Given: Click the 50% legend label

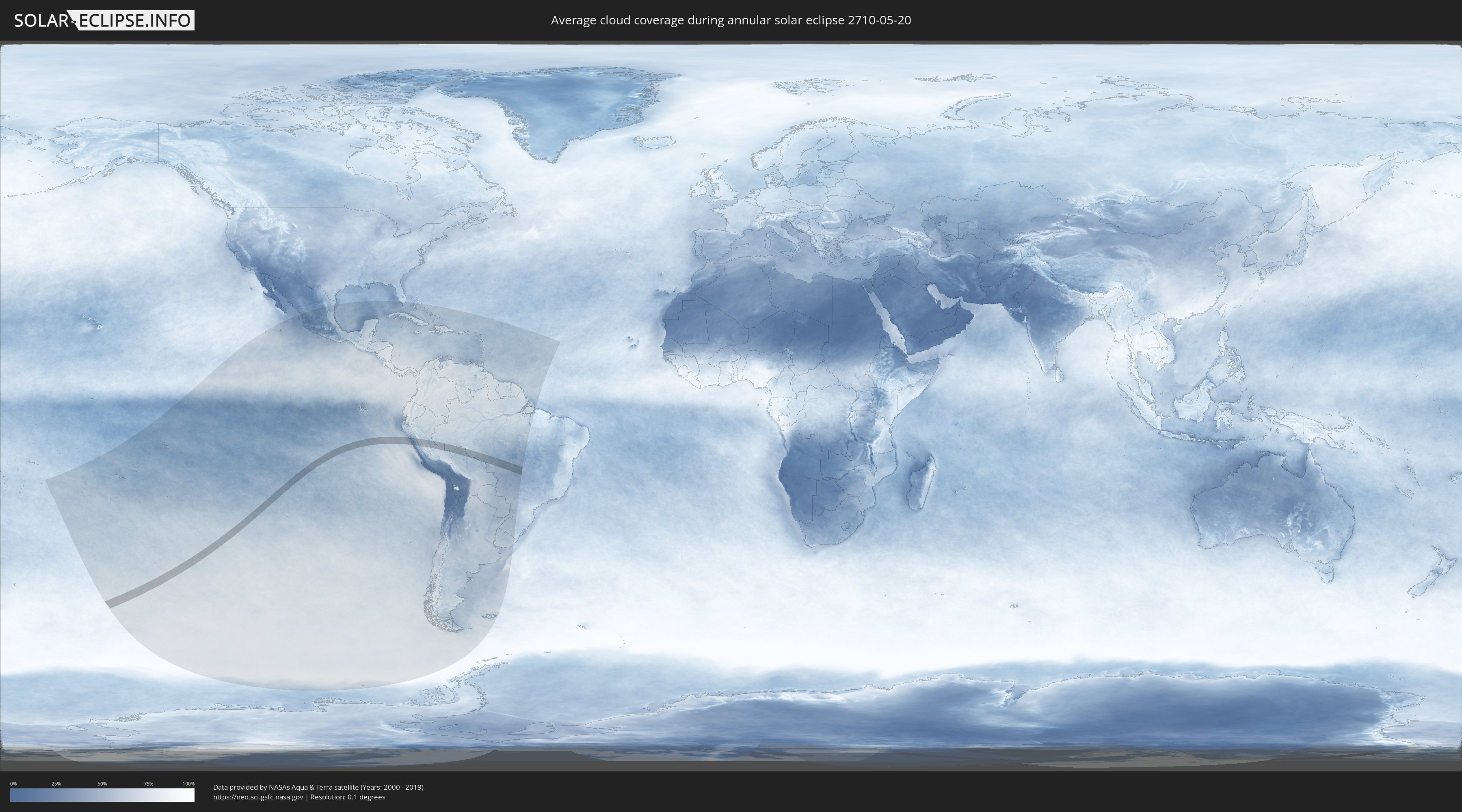Looking at the screenshot, I should [x=102, y=784].
